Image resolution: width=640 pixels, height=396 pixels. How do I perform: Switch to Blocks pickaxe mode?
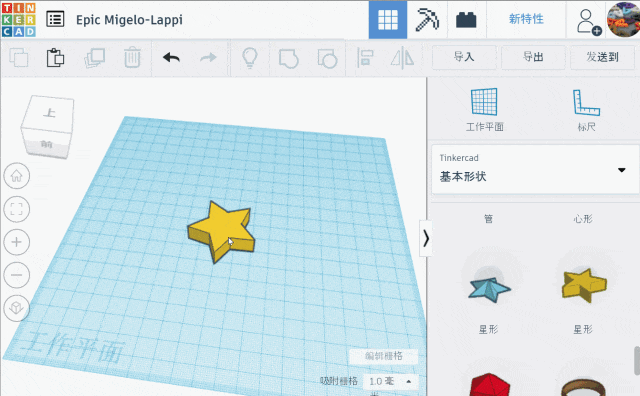pos(427,20)
